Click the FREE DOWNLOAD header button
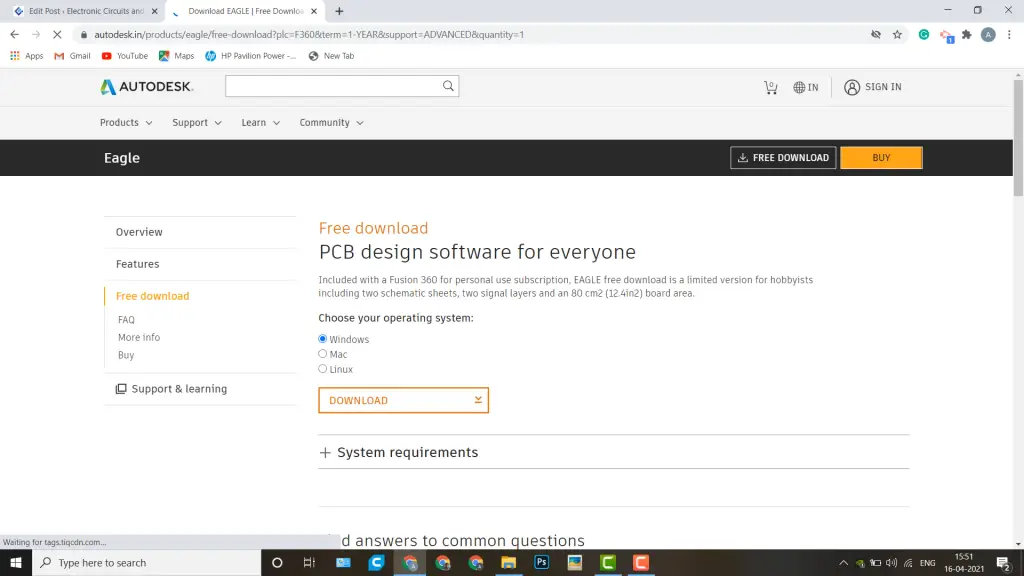This screenshot has height=576, width=1024. (783, 157)
